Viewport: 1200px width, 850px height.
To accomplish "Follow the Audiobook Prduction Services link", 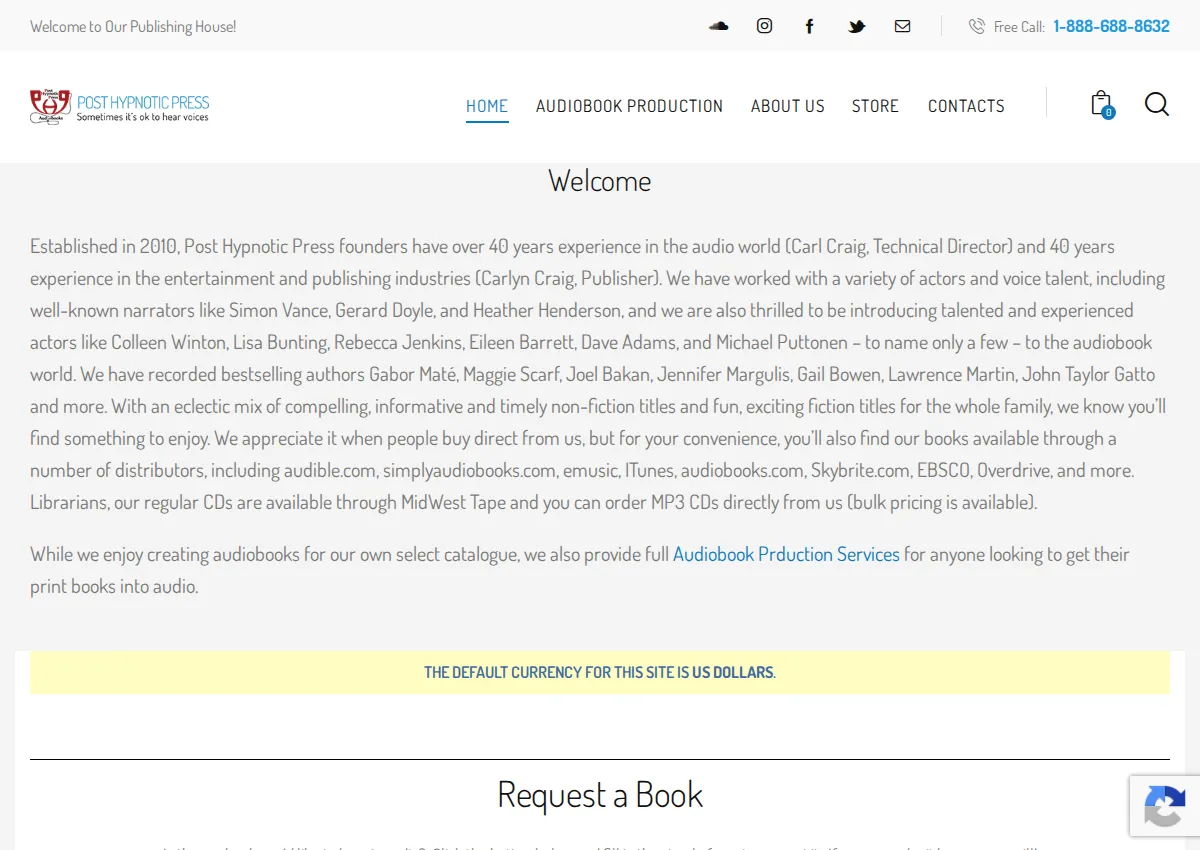I will (x=786, y=554).
